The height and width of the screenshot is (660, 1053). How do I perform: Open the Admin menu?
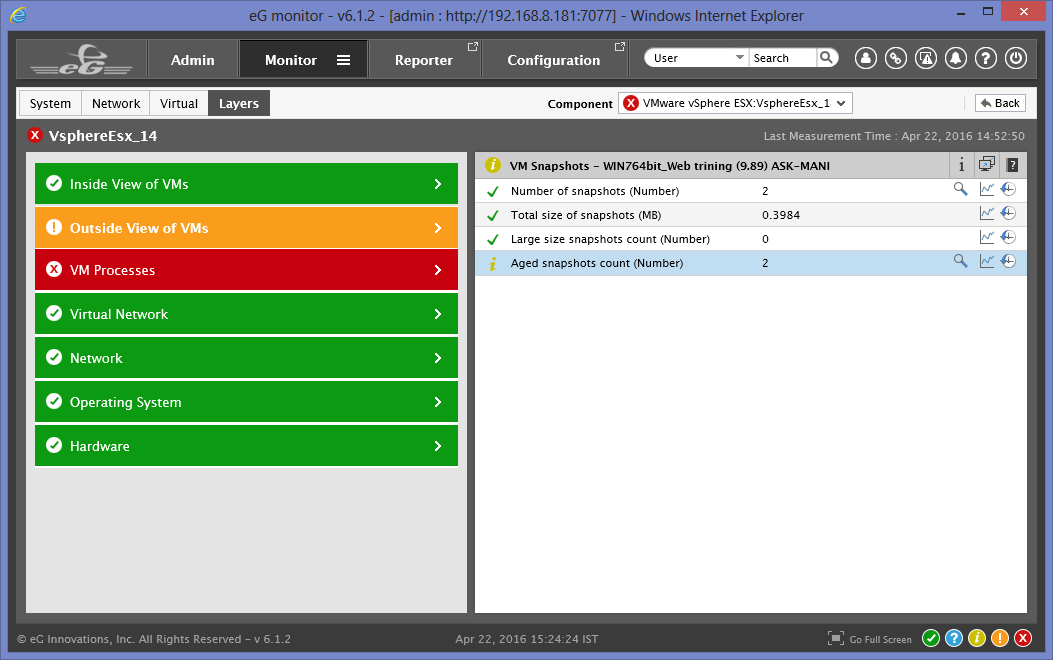click(x=193, y=60)
